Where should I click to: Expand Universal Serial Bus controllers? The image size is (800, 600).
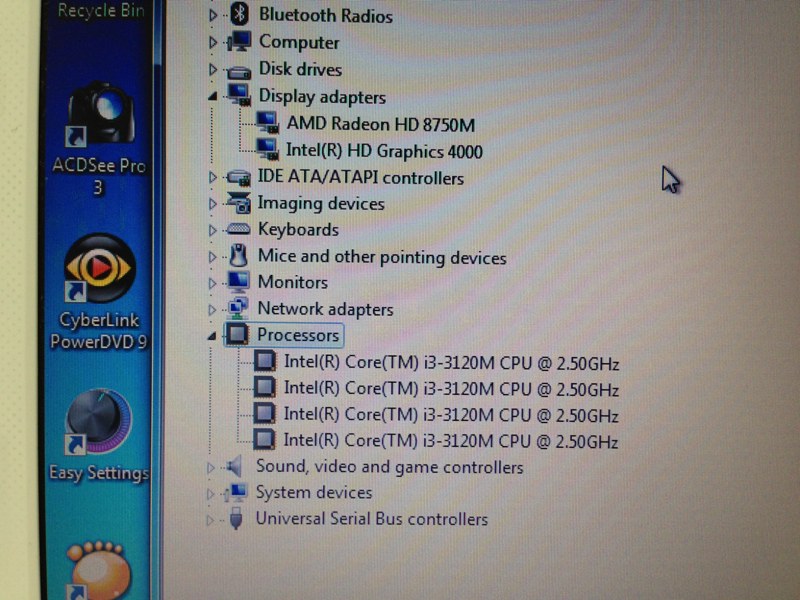[x=209, y=519]
